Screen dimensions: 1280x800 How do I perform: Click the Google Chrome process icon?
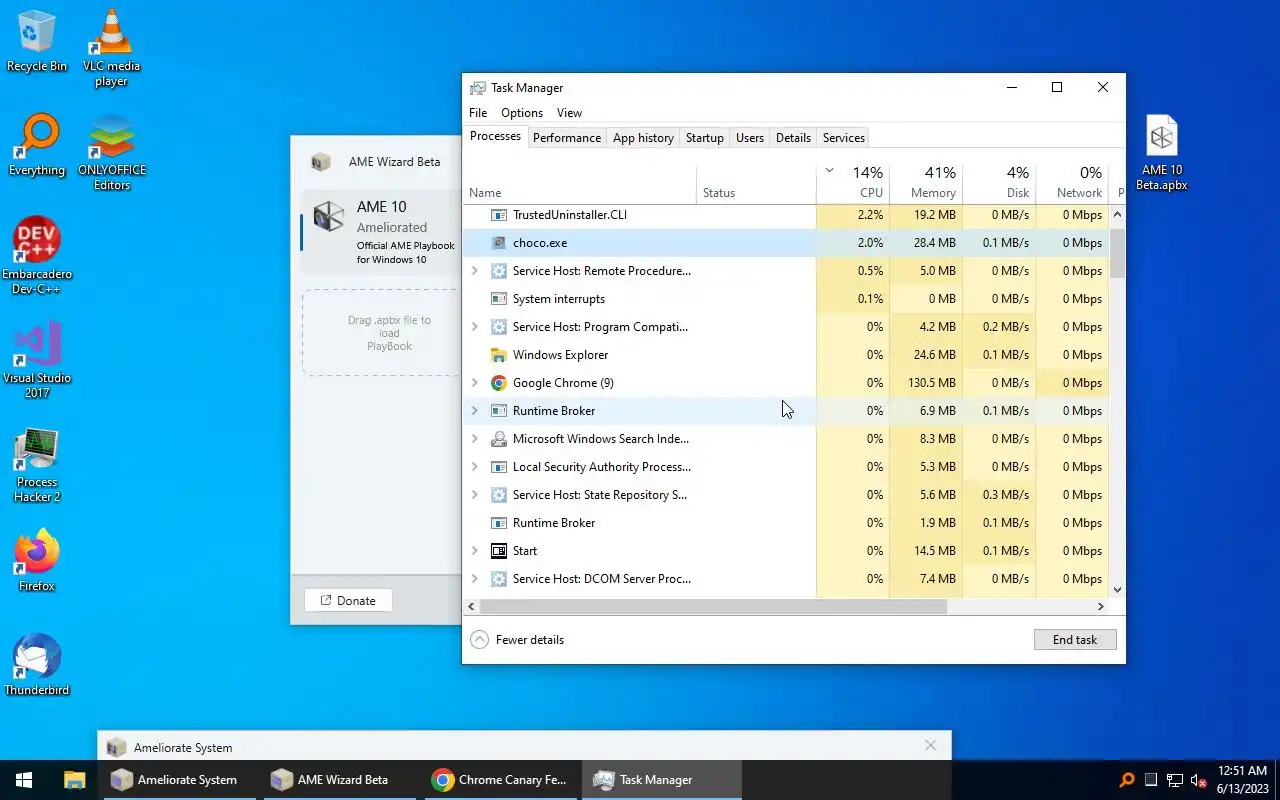point(499,383)
